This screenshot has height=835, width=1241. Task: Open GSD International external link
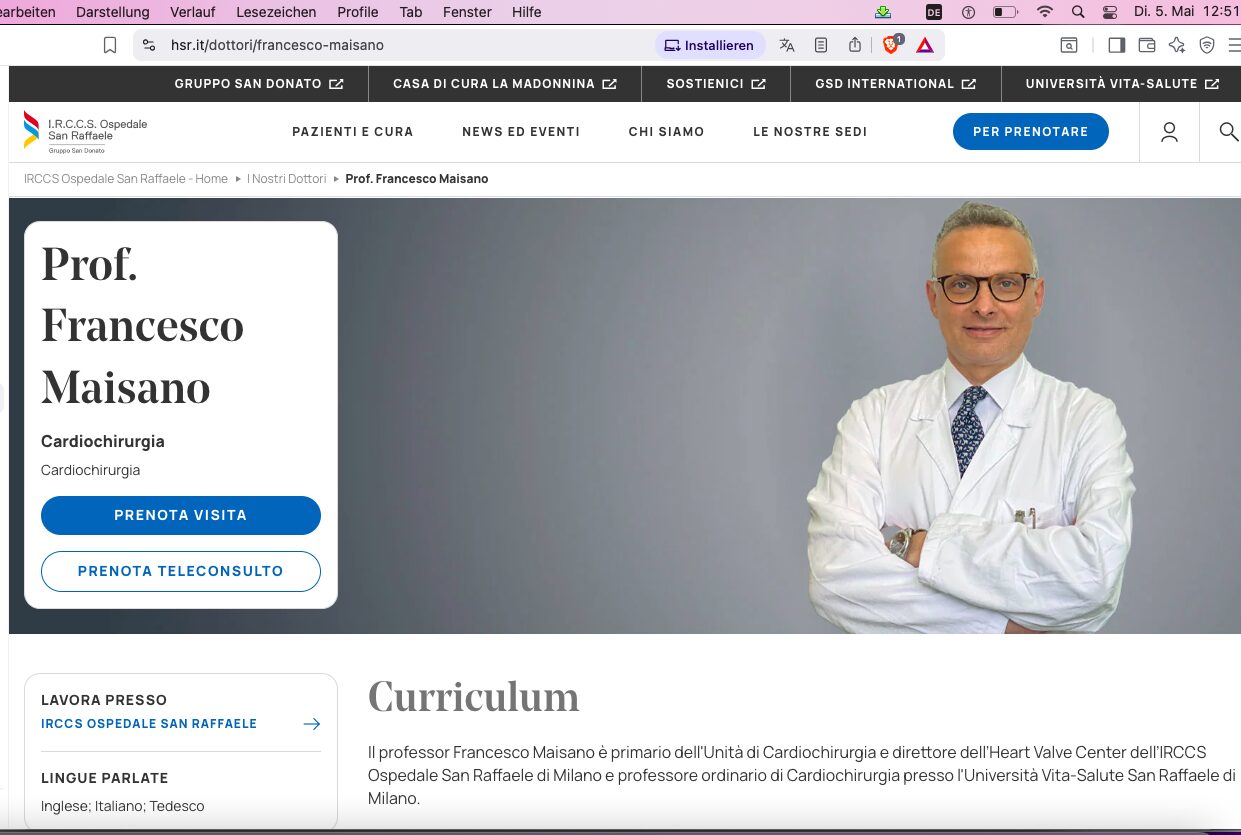pyautogui.click(x=895, y=84)
